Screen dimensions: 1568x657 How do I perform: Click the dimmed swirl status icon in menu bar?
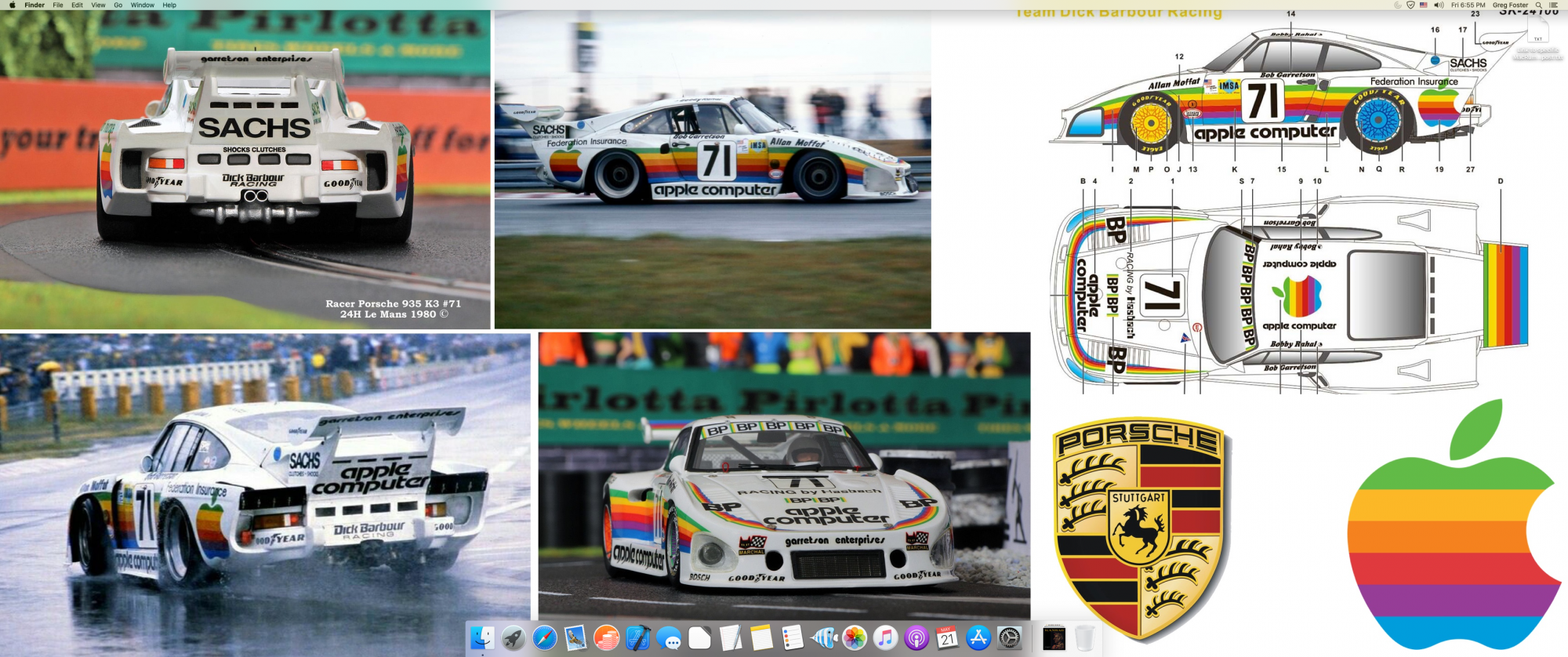[1397, 5]
